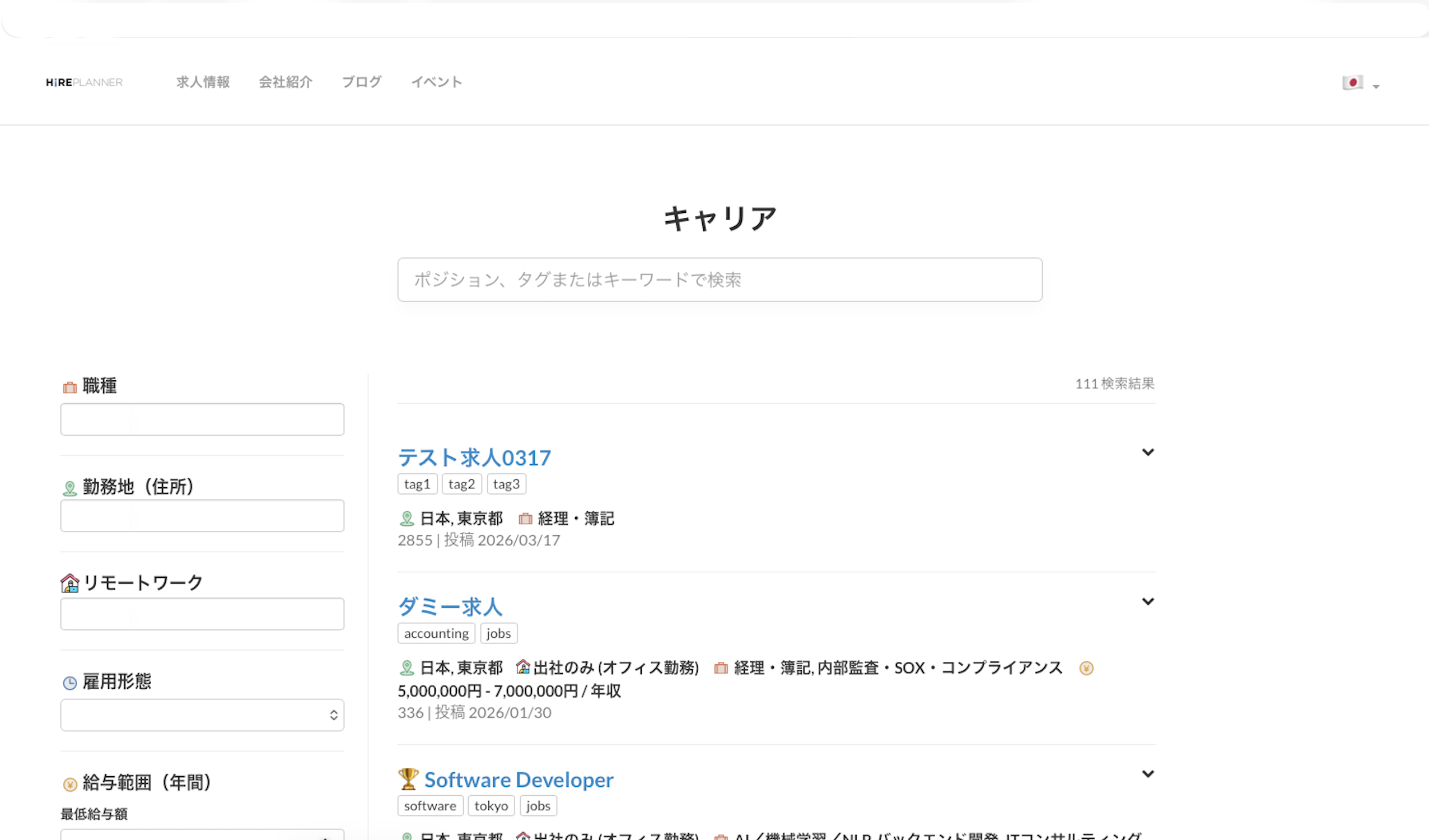Open language dropdown arrow by flag

pyautogui.click(x=1376, y=86)
